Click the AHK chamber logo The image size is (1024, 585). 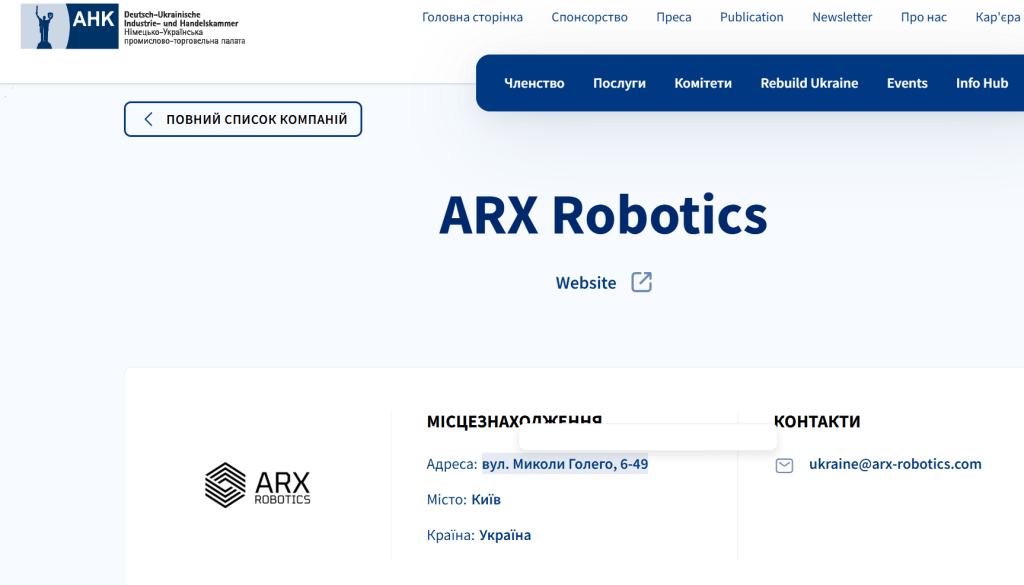[x=132, y=27]
